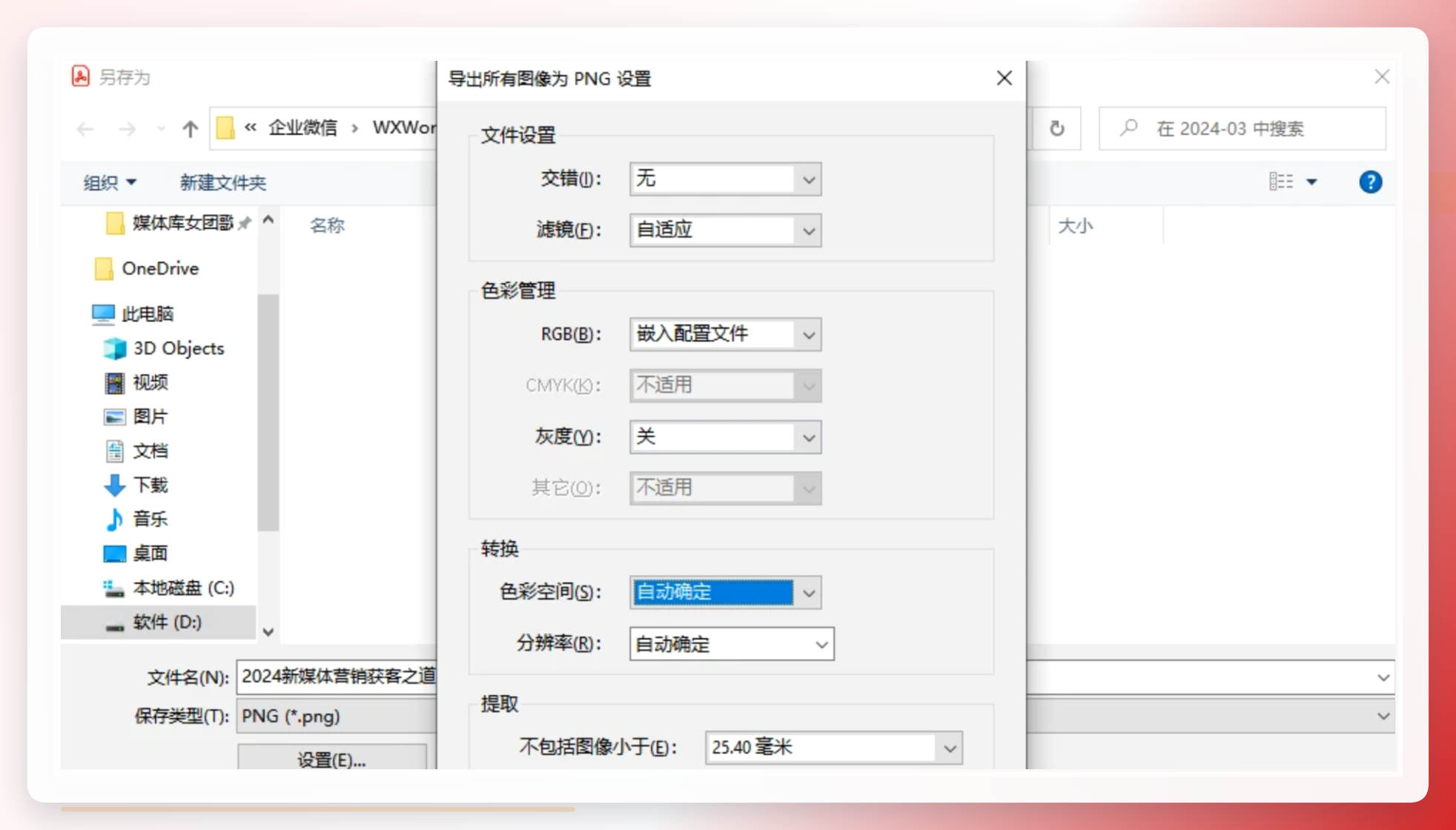Select the 文档 folder in sidebar
Screen dimensions: 1456x830
pos(136,451)
